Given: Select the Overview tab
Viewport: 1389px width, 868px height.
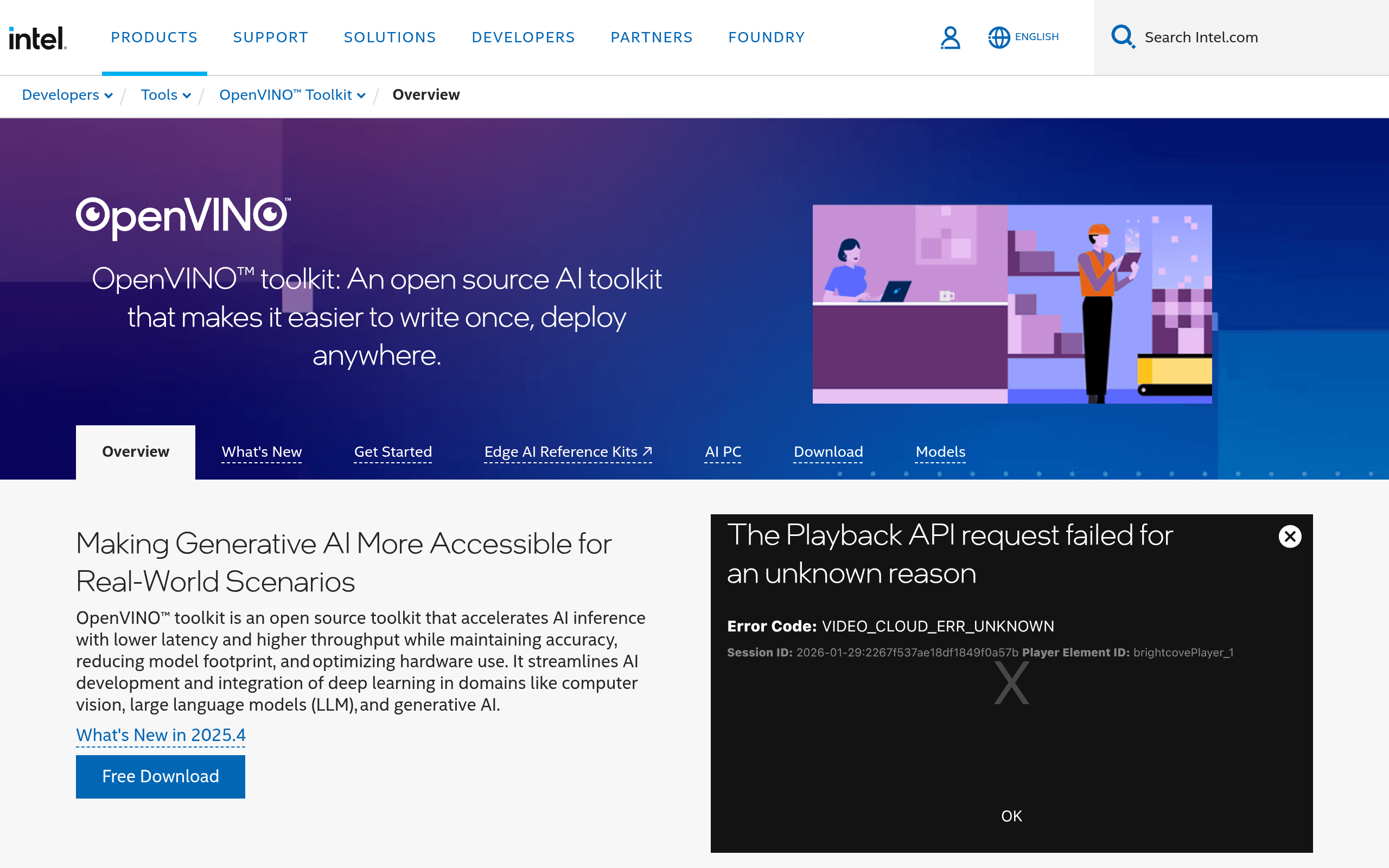Looking at the screenshot, I should (x=136, y=452).
